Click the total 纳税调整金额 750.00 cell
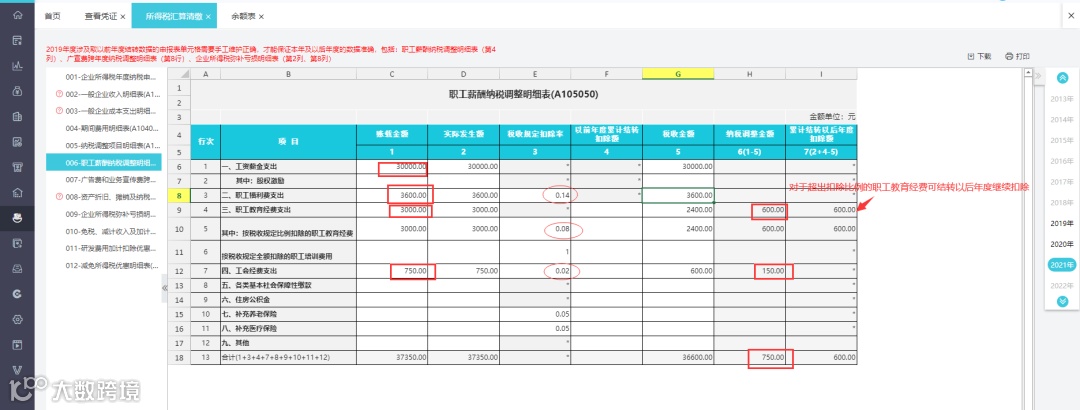Image resolution: width=1080 pixels, height=410 pixels. [749, 358]
